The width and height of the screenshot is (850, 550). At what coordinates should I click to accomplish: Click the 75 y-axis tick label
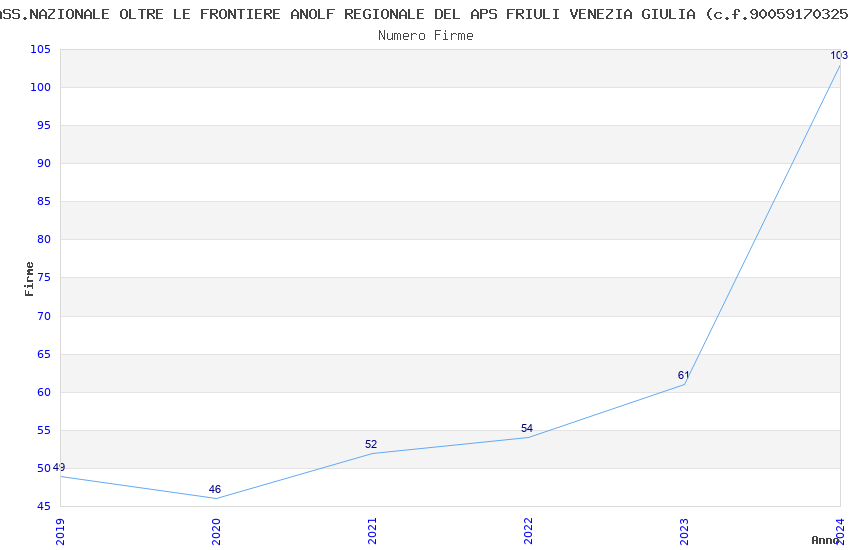[x=43, y=277]
